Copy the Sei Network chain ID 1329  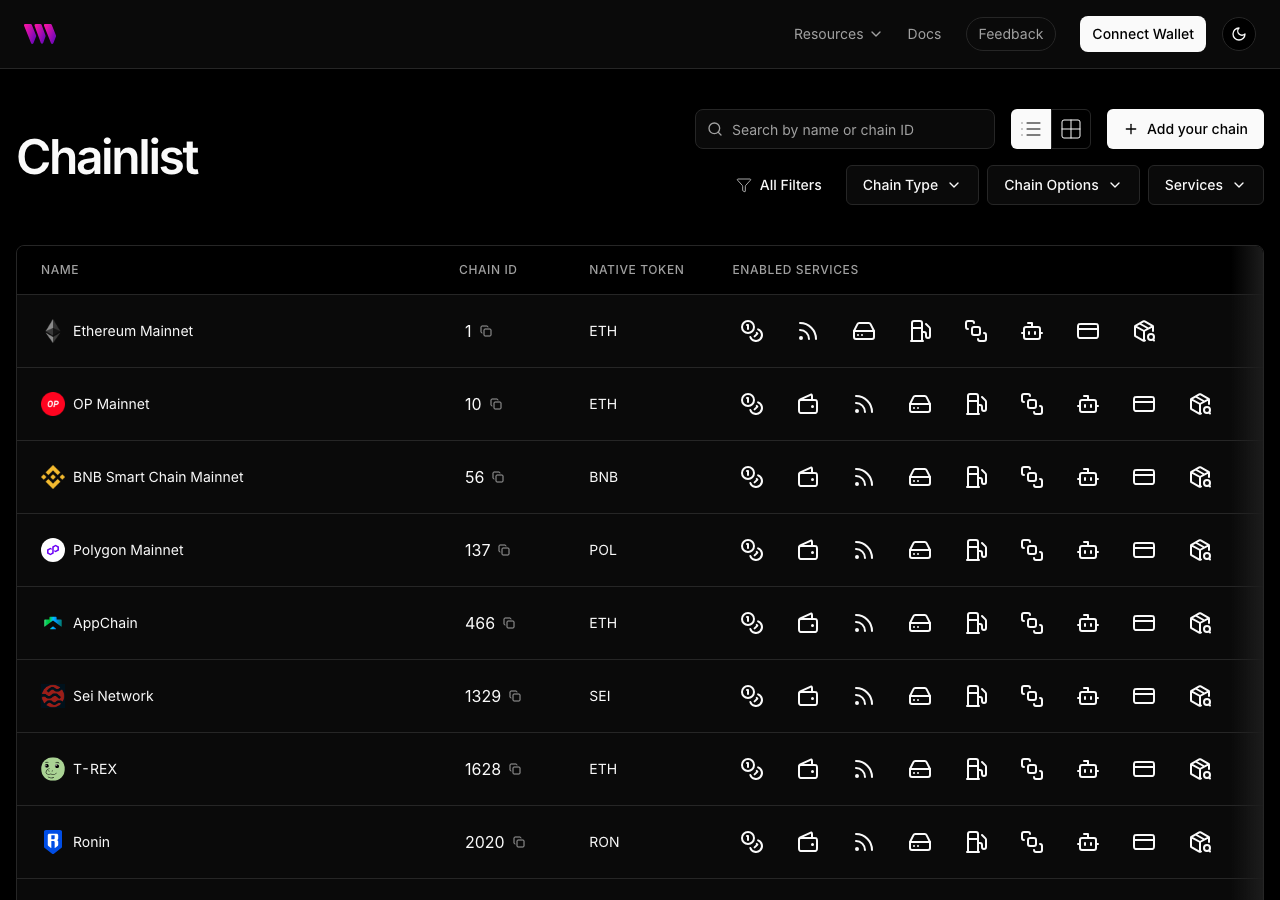tap(515, 696)
